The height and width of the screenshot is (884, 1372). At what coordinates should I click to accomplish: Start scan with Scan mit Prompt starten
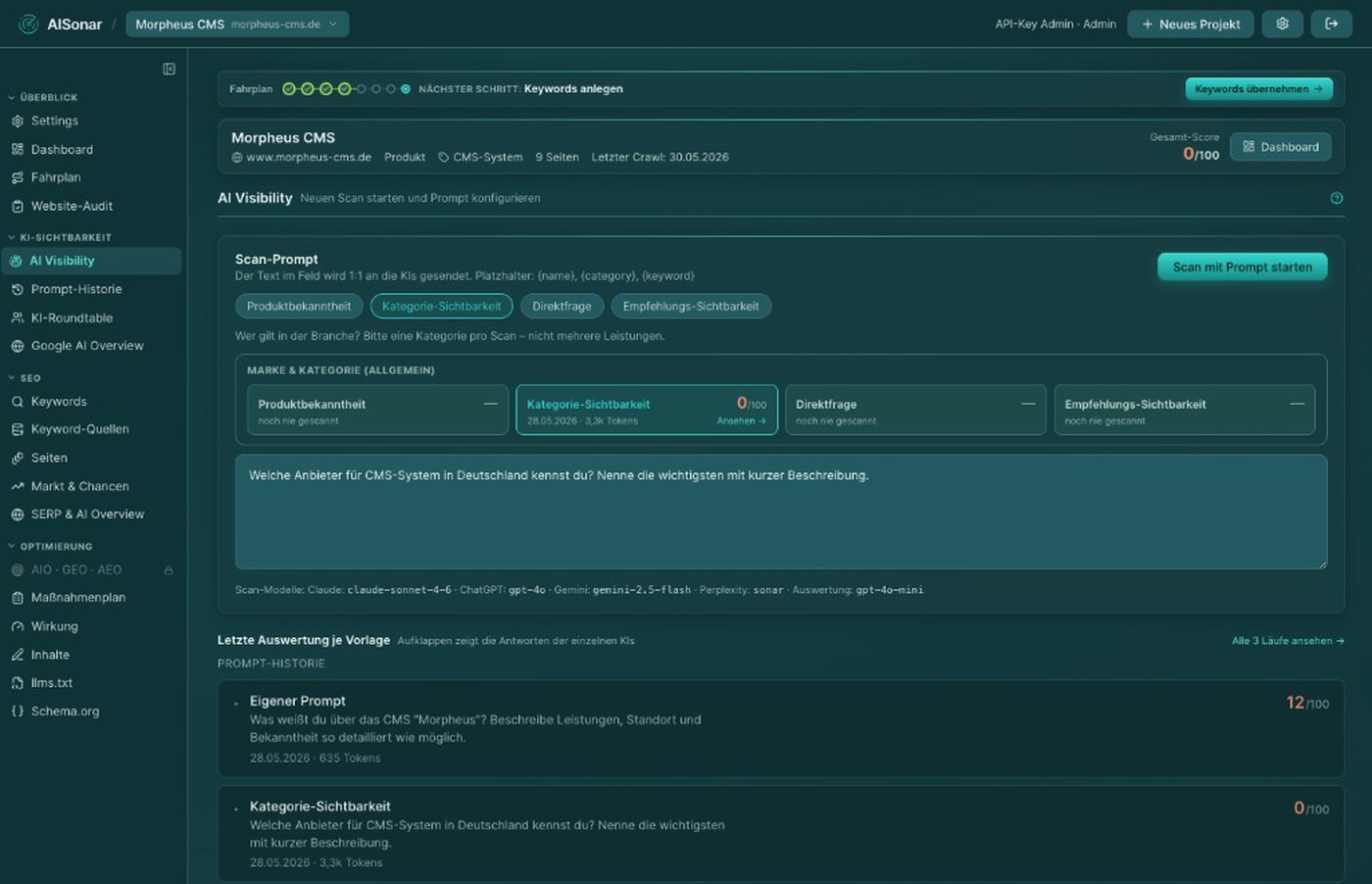1242,267
